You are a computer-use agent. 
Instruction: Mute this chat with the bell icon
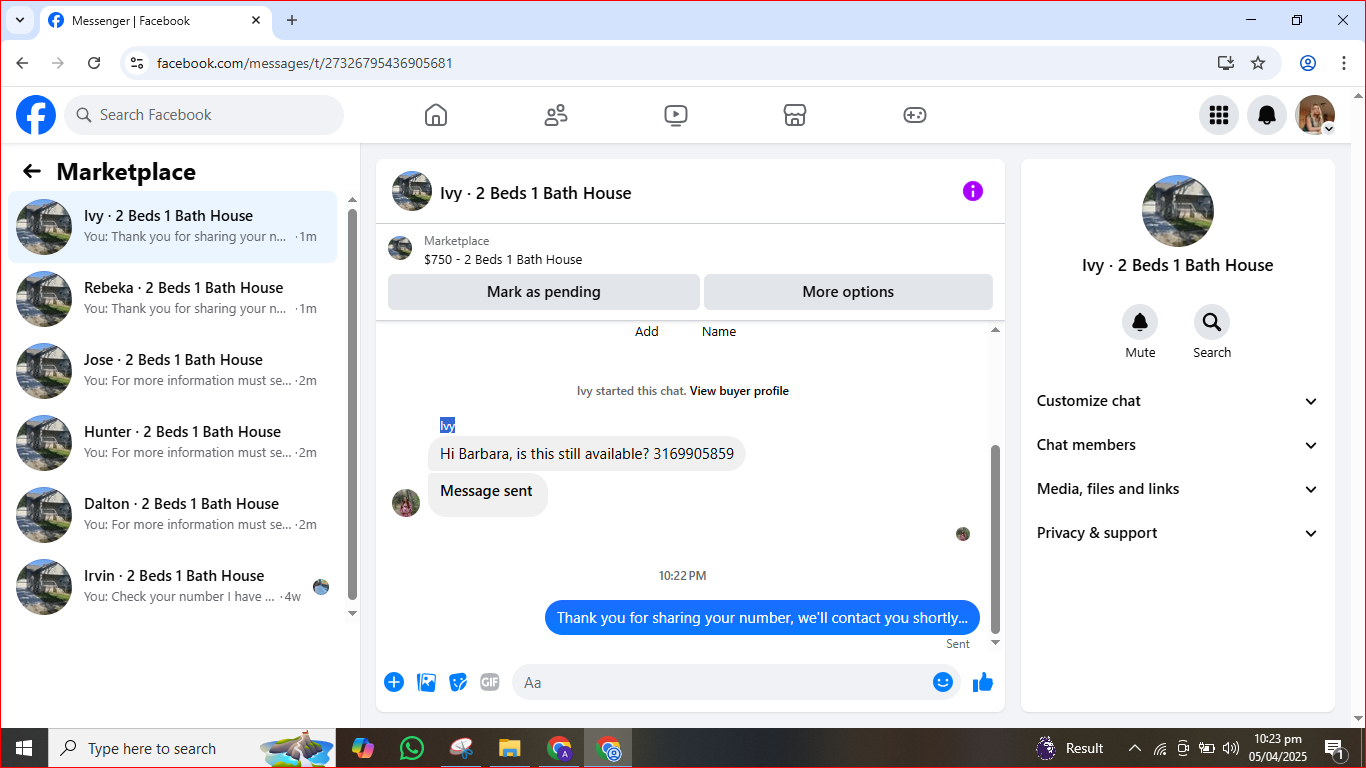pos(1140,322)
